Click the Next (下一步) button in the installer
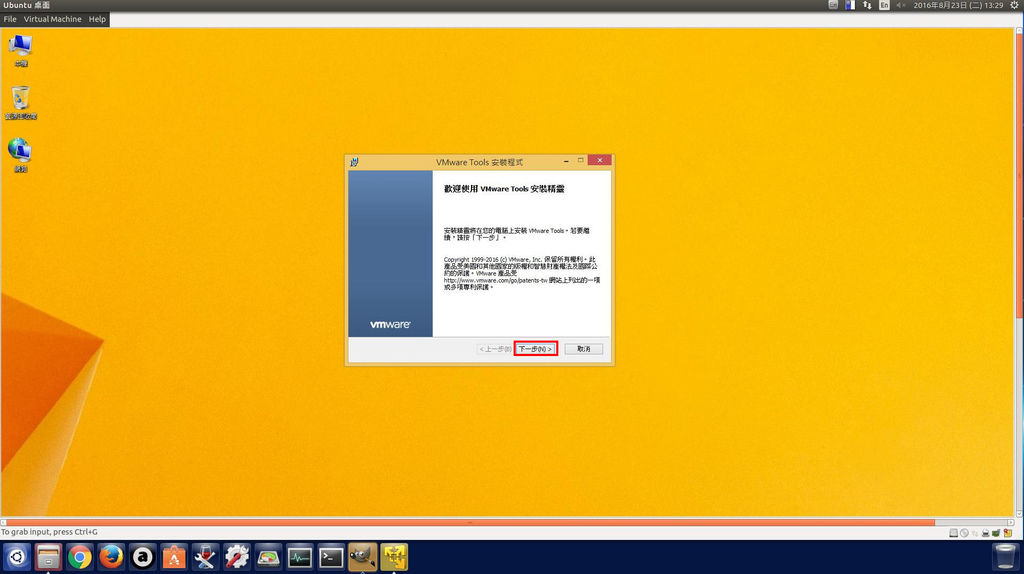The height and width of the screenshot is (574, 1024). point(535,349)
